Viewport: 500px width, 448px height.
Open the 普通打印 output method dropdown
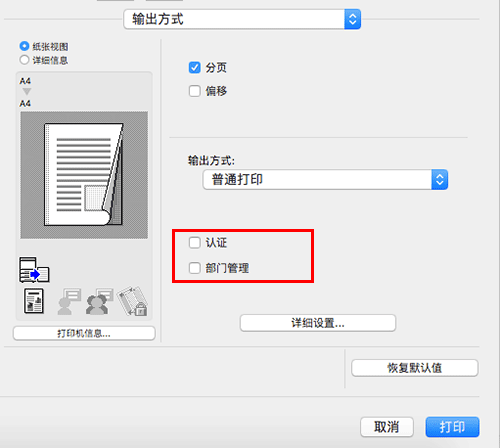click(325, 180)
